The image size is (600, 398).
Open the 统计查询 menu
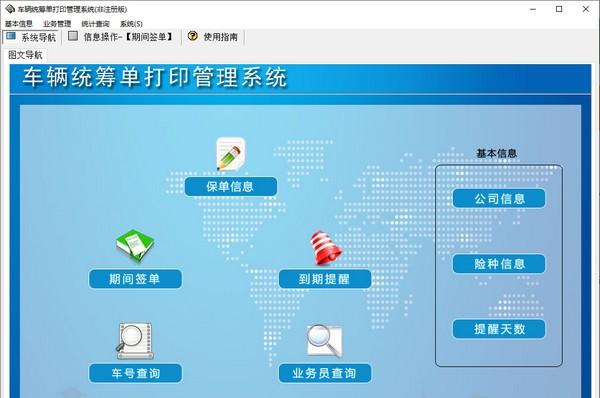click(x=95, y=24)
